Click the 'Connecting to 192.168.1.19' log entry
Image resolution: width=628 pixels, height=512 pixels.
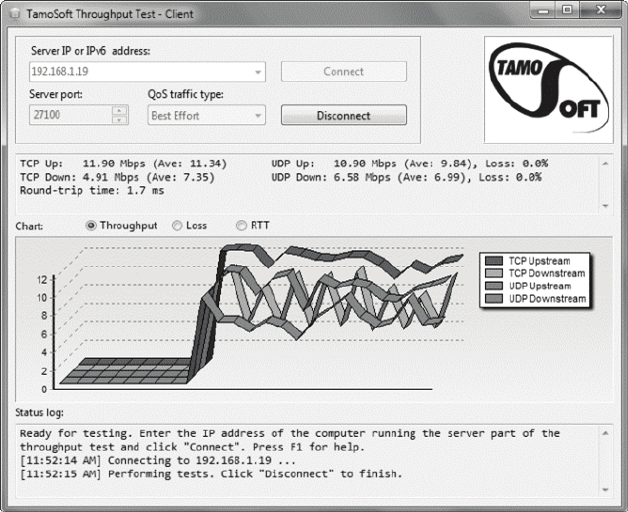[158, 460]
